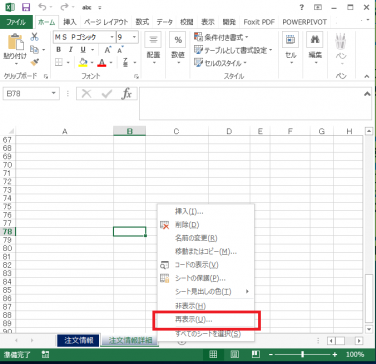Expand the Name Box dropdown arrow
The width and height of the screenshot is (376, 364).
54,94
